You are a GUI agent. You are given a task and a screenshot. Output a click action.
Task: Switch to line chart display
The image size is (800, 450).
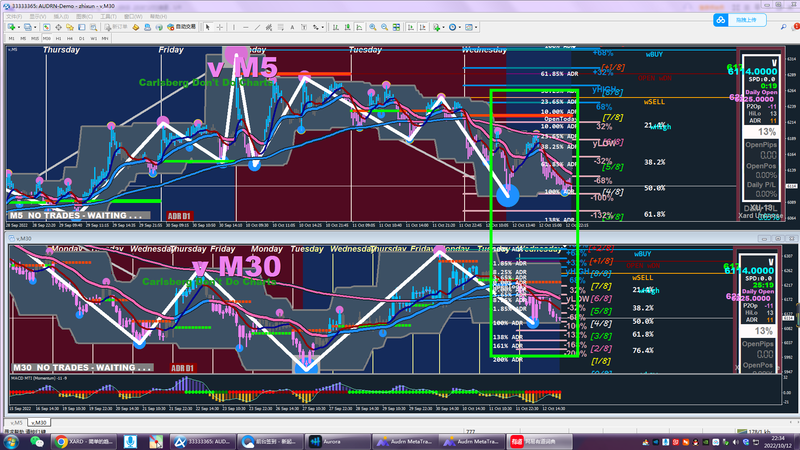coord(359,27)
